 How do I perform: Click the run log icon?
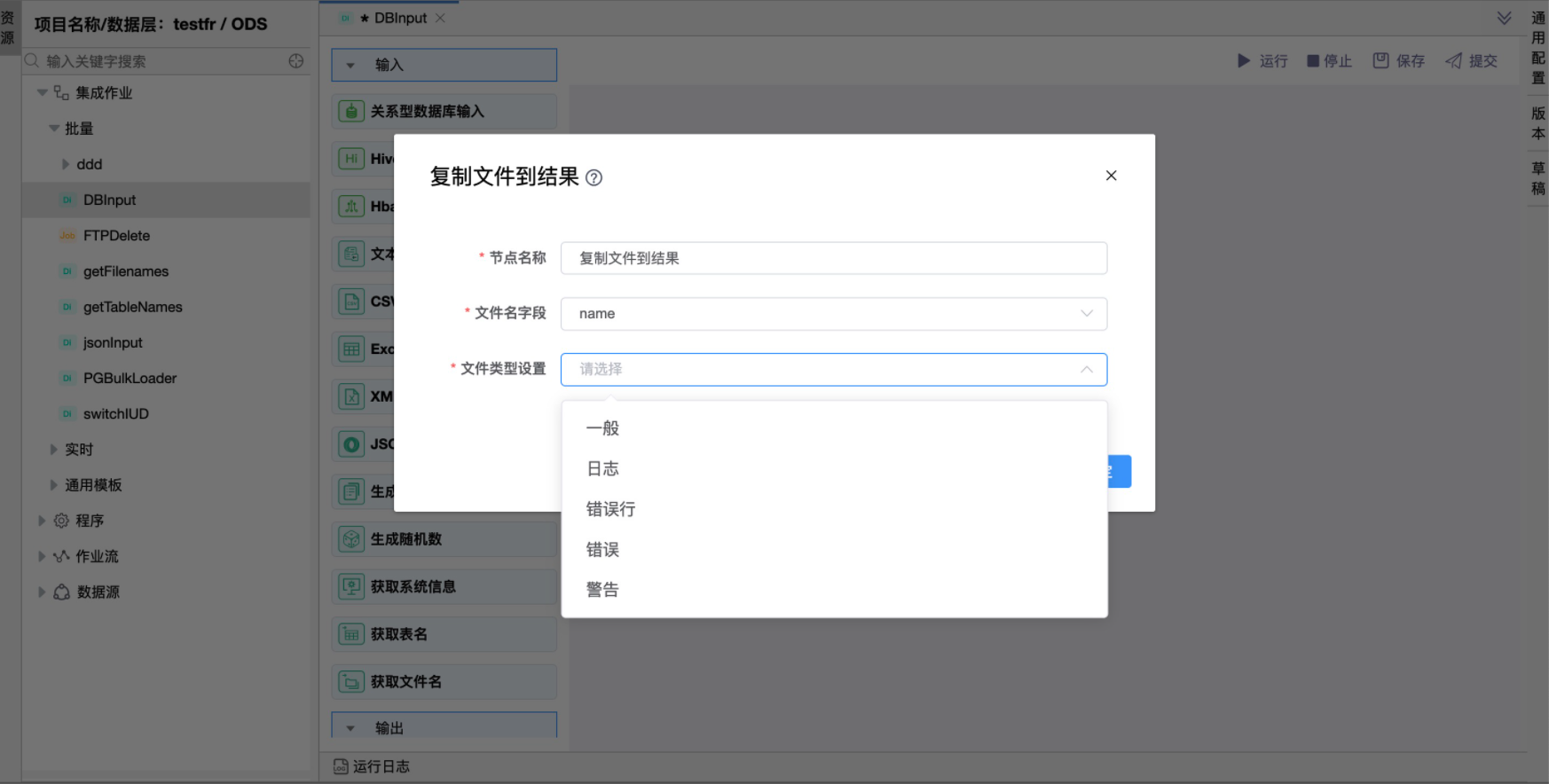tap(341, 766)
